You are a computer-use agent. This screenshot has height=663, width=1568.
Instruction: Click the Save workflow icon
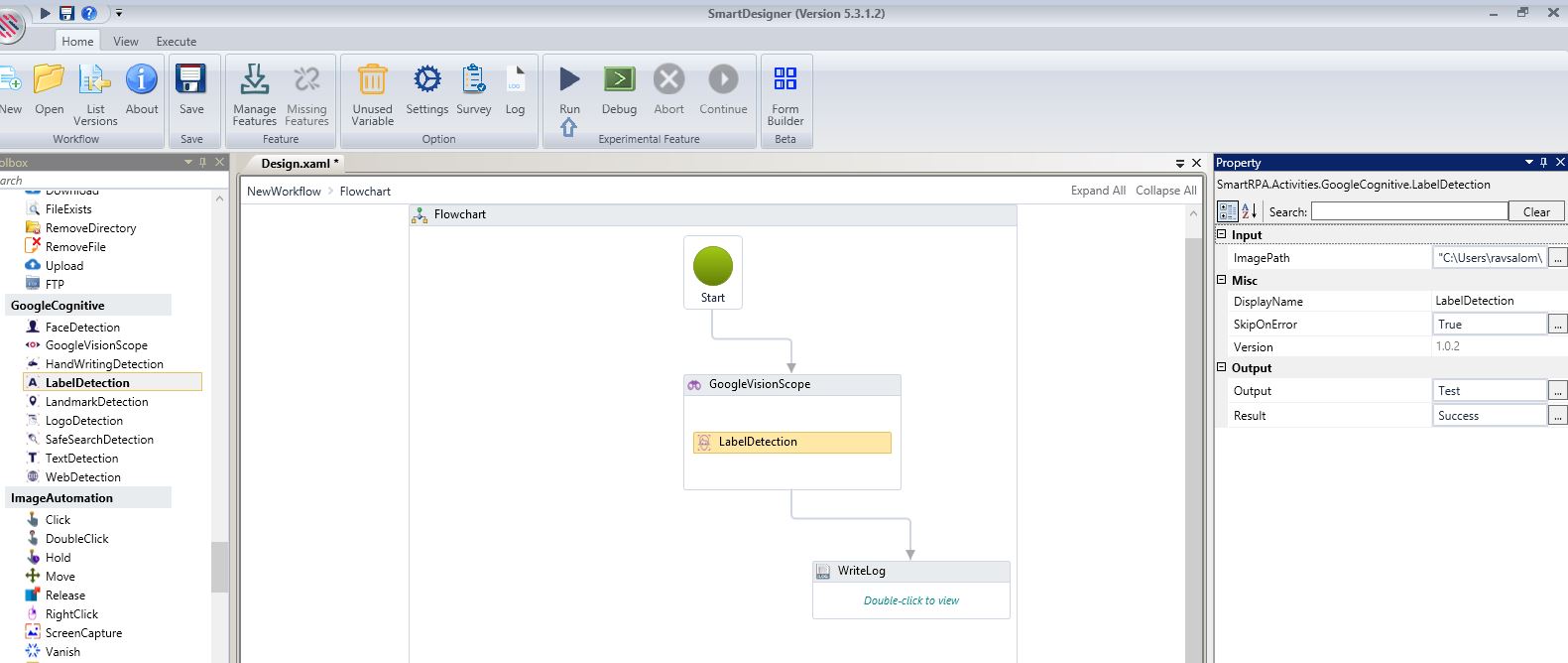point(190,81)
